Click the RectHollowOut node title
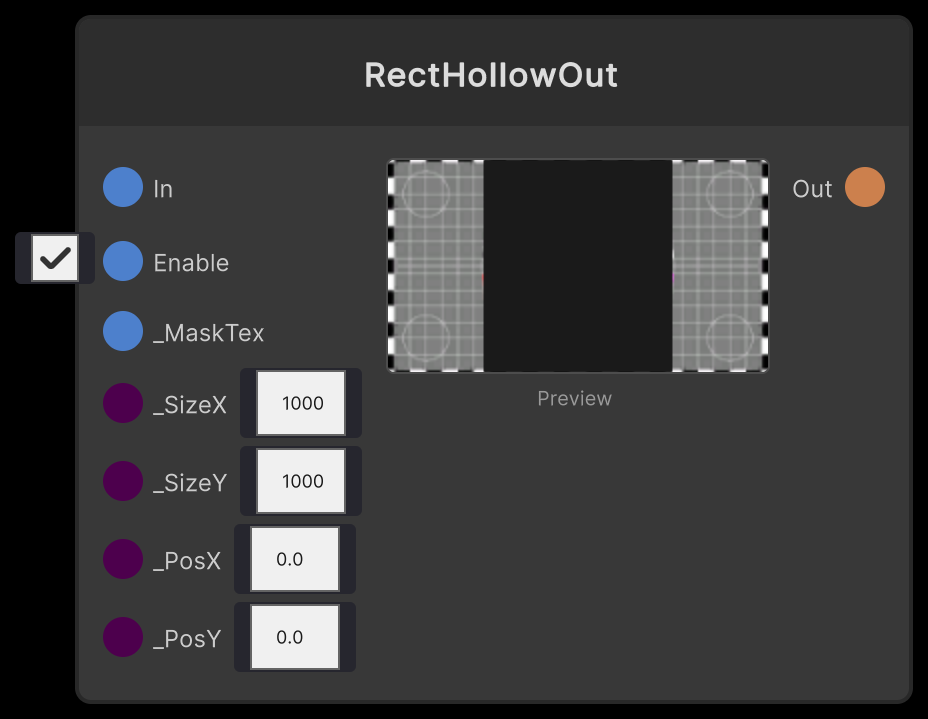The width and height of the screenshot is (928, 719). pyautogui.click(x=491, y=75)
